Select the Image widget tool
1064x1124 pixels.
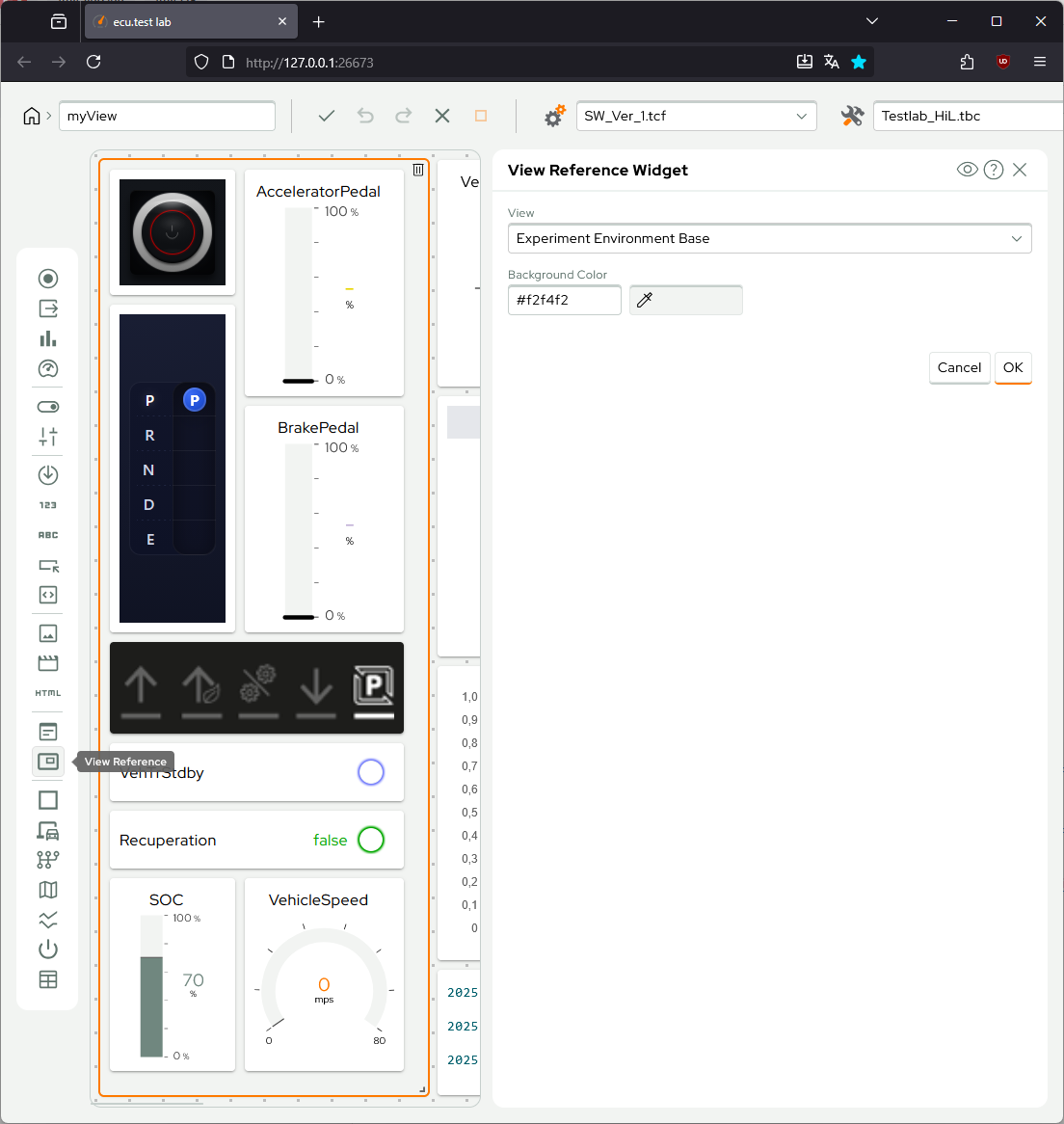pyautogui.click(x=47, y=633)
